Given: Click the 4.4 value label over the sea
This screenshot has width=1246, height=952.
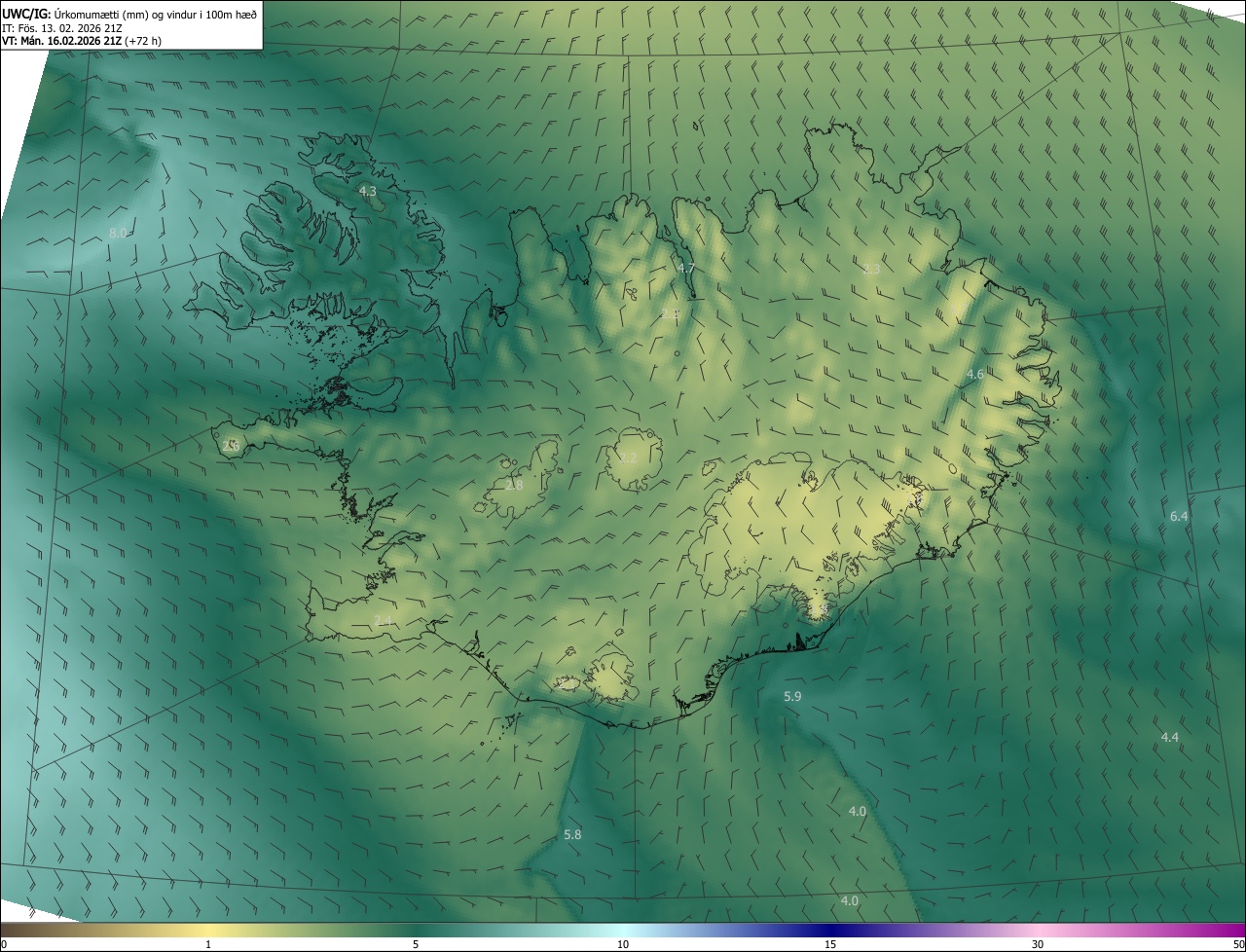Looking at the screenshot, I should pyautogui.click(x=1170, y=738).
